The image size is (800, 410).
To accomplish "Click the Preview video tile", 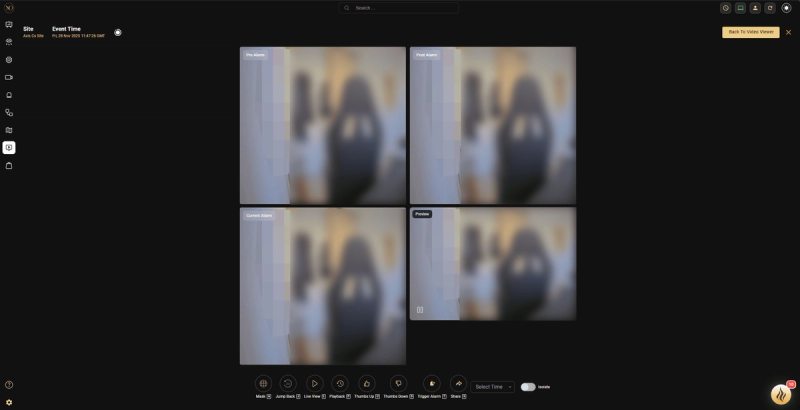I will tap(493, 264).
